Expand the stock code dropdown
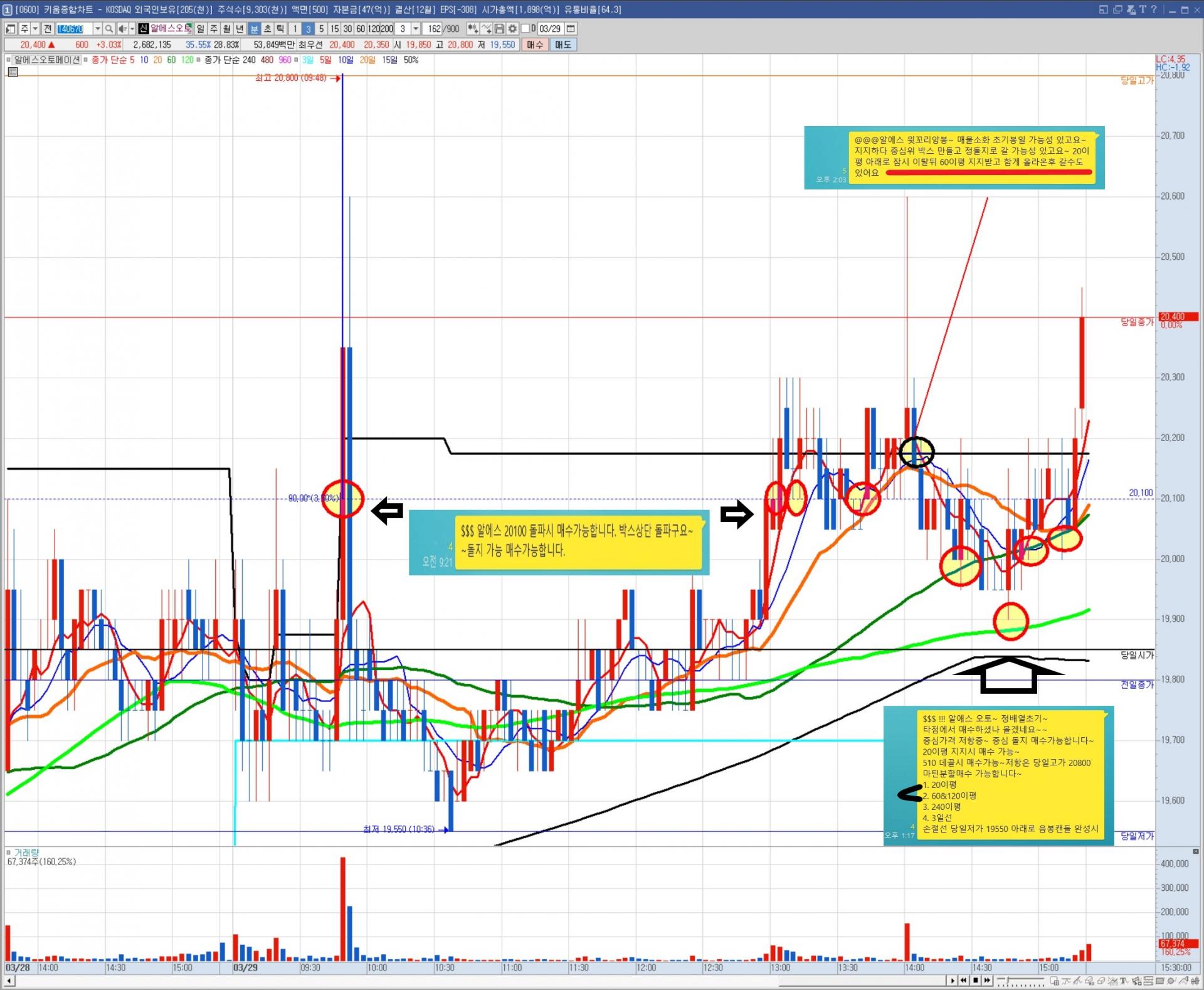This screenshot has height=990, width=1204. tap(97, 29)
